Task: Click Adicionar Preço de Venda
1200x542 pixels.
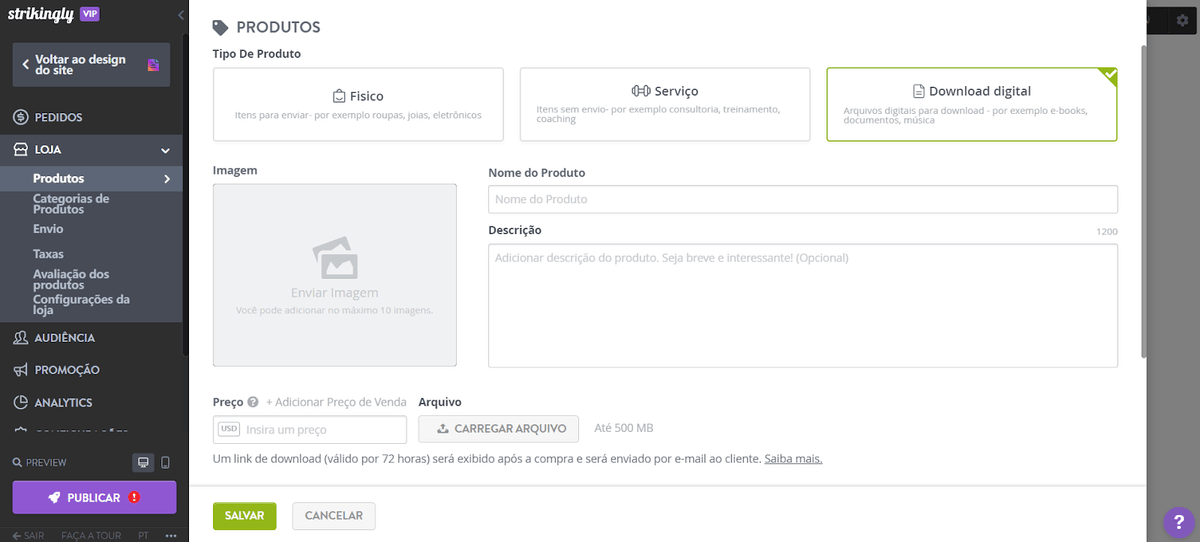Action: (x=336, y=402)
